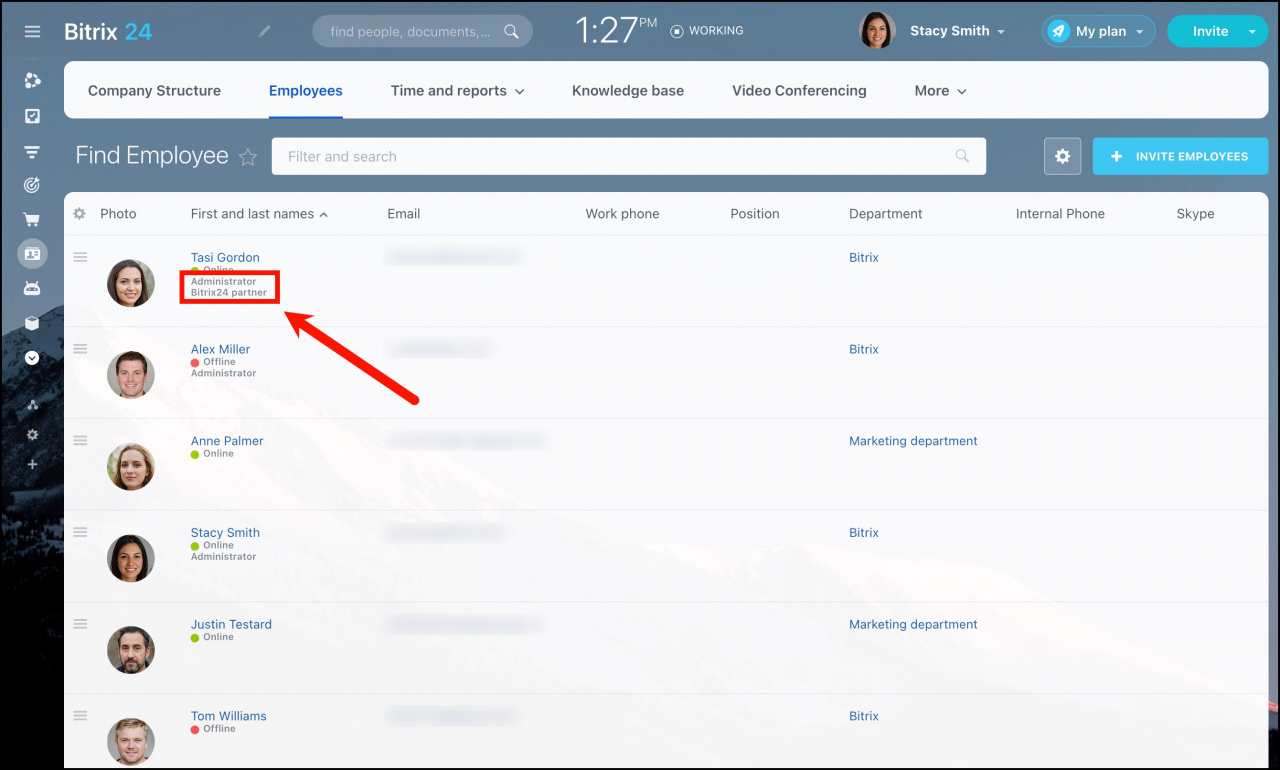Viewport: 1280px width, 770px height.
Task: Open the shopping cart sidebar icon
Action: (x=32, y=220)
